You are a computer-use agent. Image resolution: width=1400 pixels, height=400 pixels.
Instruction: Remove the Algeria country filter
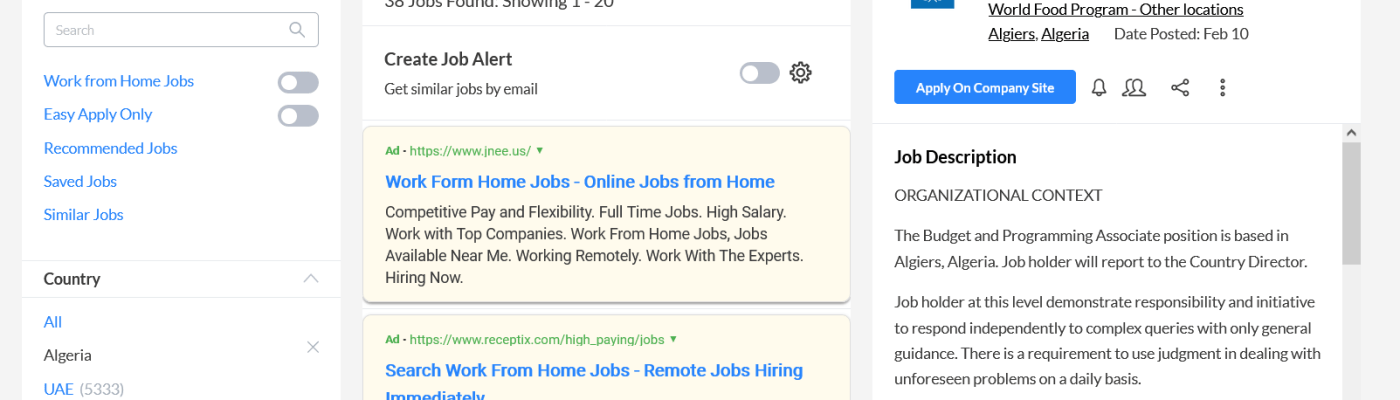tap(313, 347)
